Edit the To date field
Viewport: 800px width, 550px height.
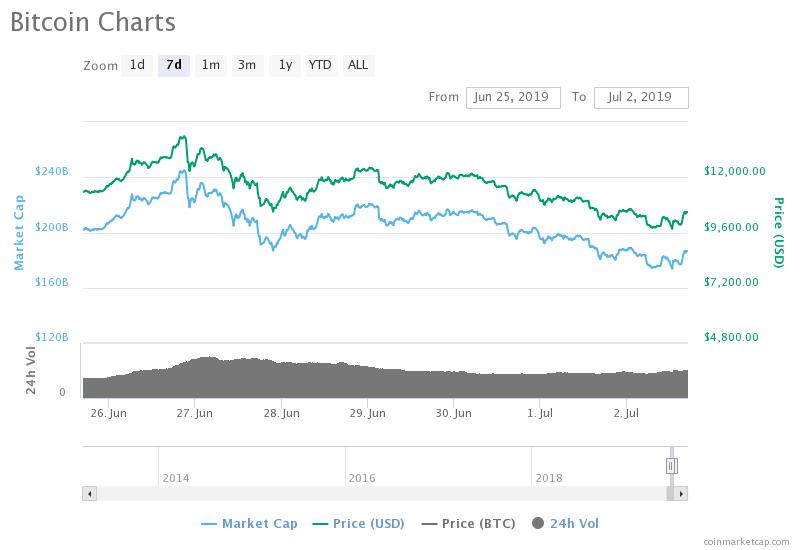pyautogui.click(x=641, y=97)
